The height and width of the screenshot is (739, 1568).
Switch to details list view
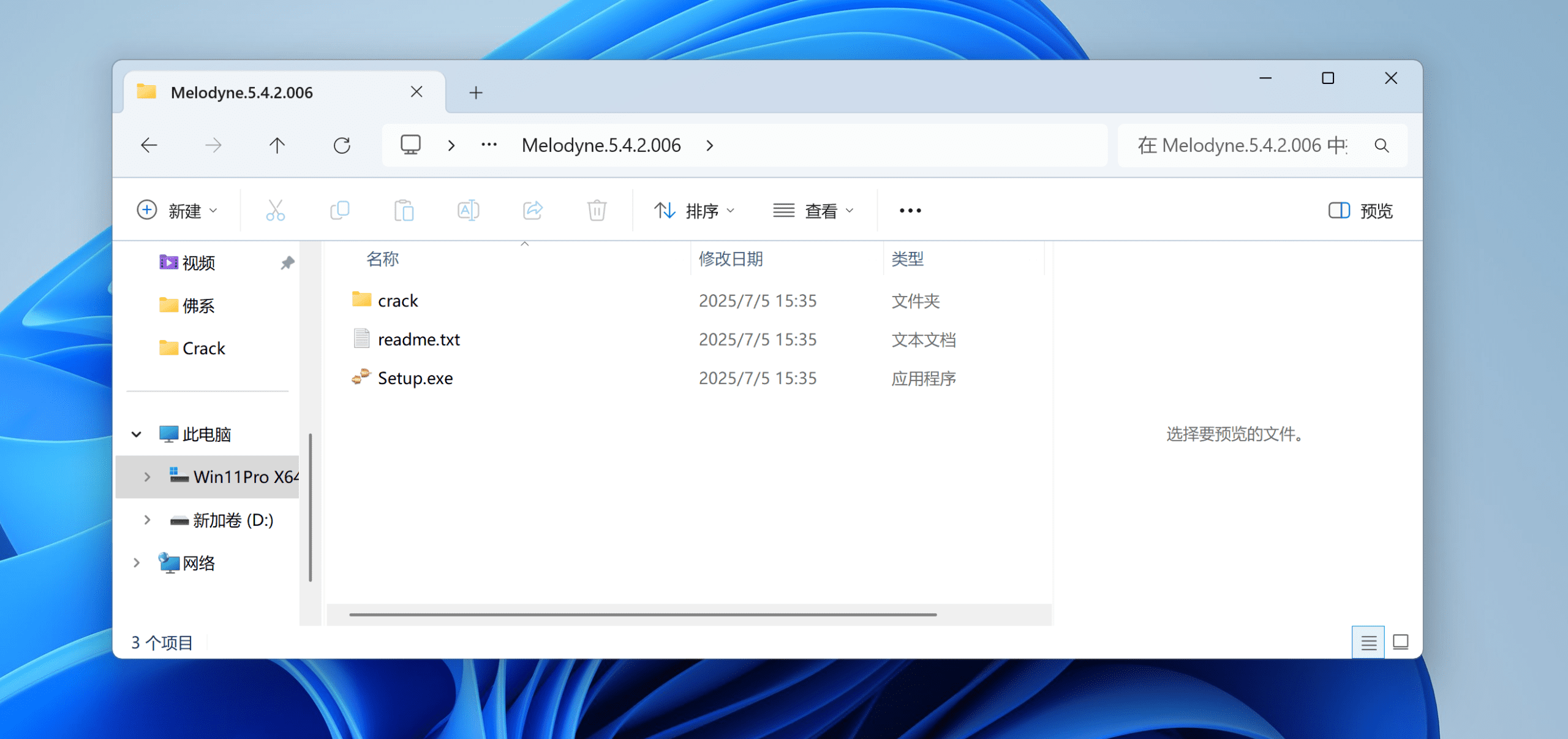click(1368, 642)
